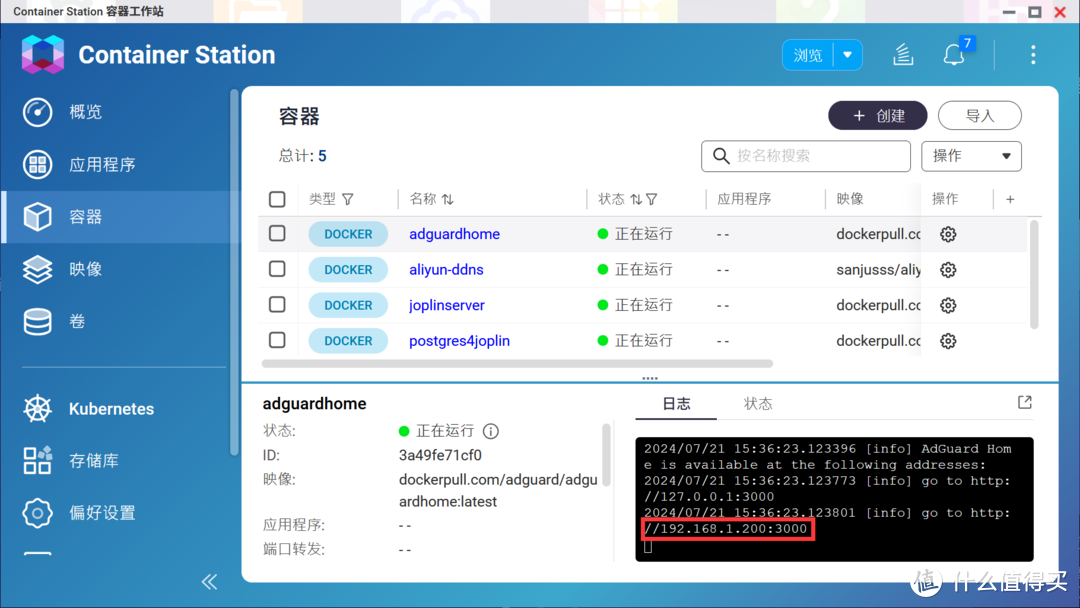Check the joplinserver row checkbox
Screen dimensions: 1080x608
277,304
